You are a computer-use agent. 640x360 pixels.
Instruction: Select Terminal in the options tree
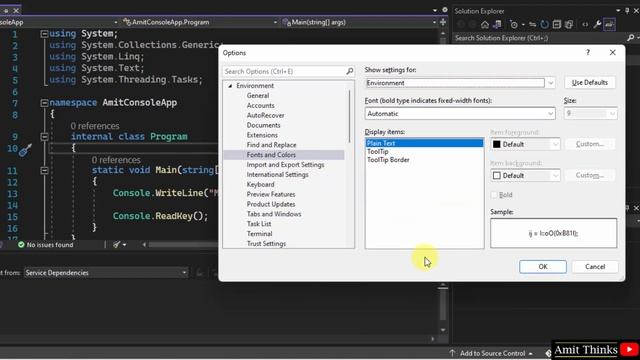[x=260, y=233]
